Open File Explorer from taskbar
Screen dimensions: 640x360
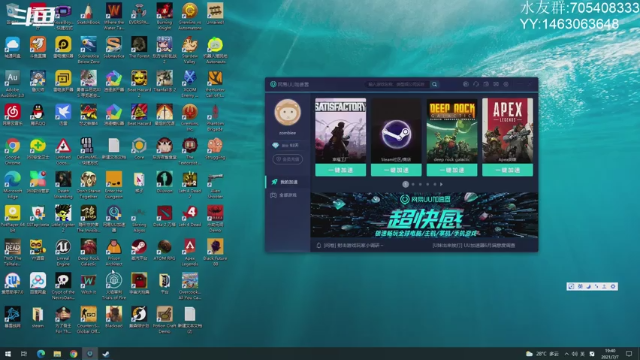[x=57, y=354]
